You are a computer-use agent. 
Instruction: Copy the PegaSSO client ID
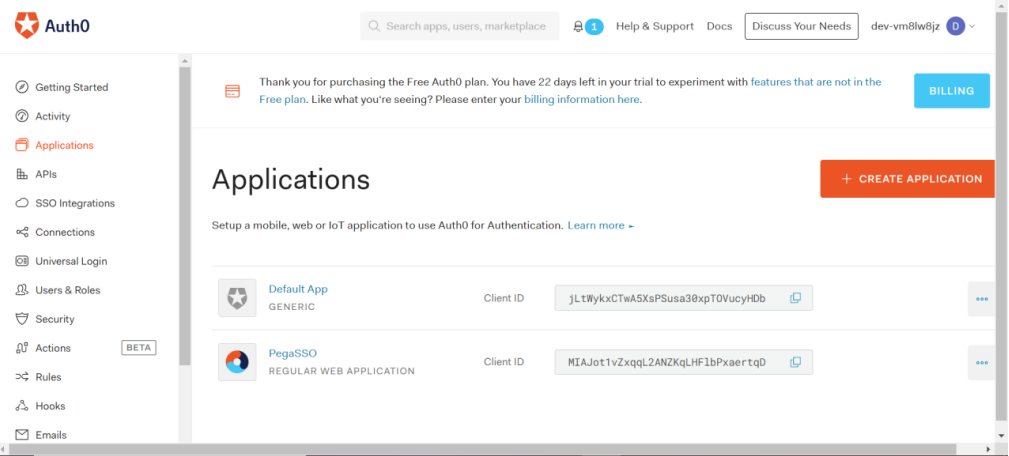point(795,362)
